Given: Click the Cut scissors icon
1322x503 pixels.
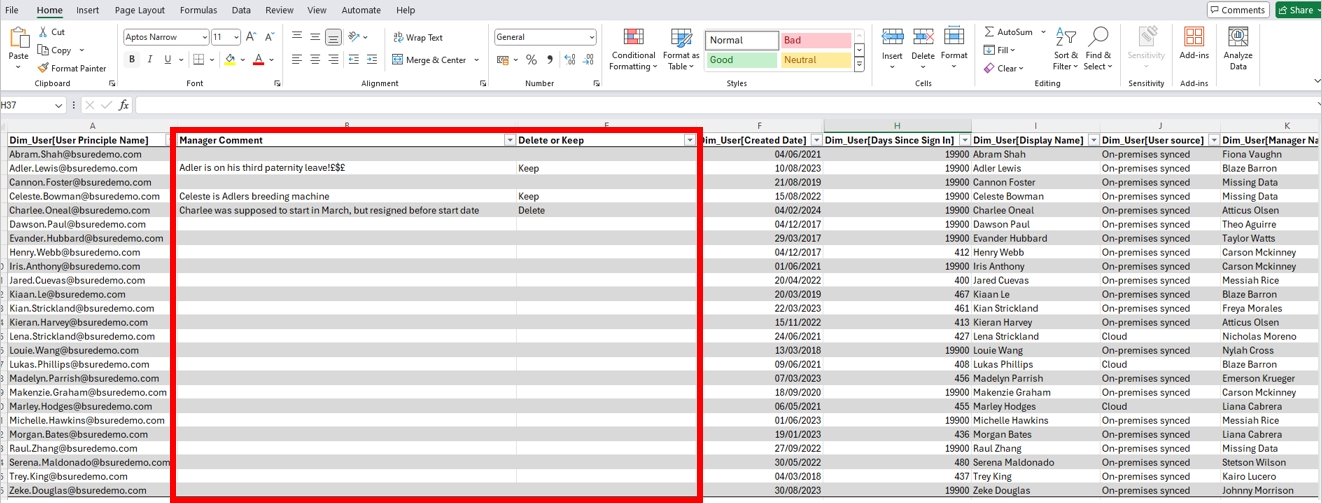Looking at the screenshot, I should tap(44, 32).
